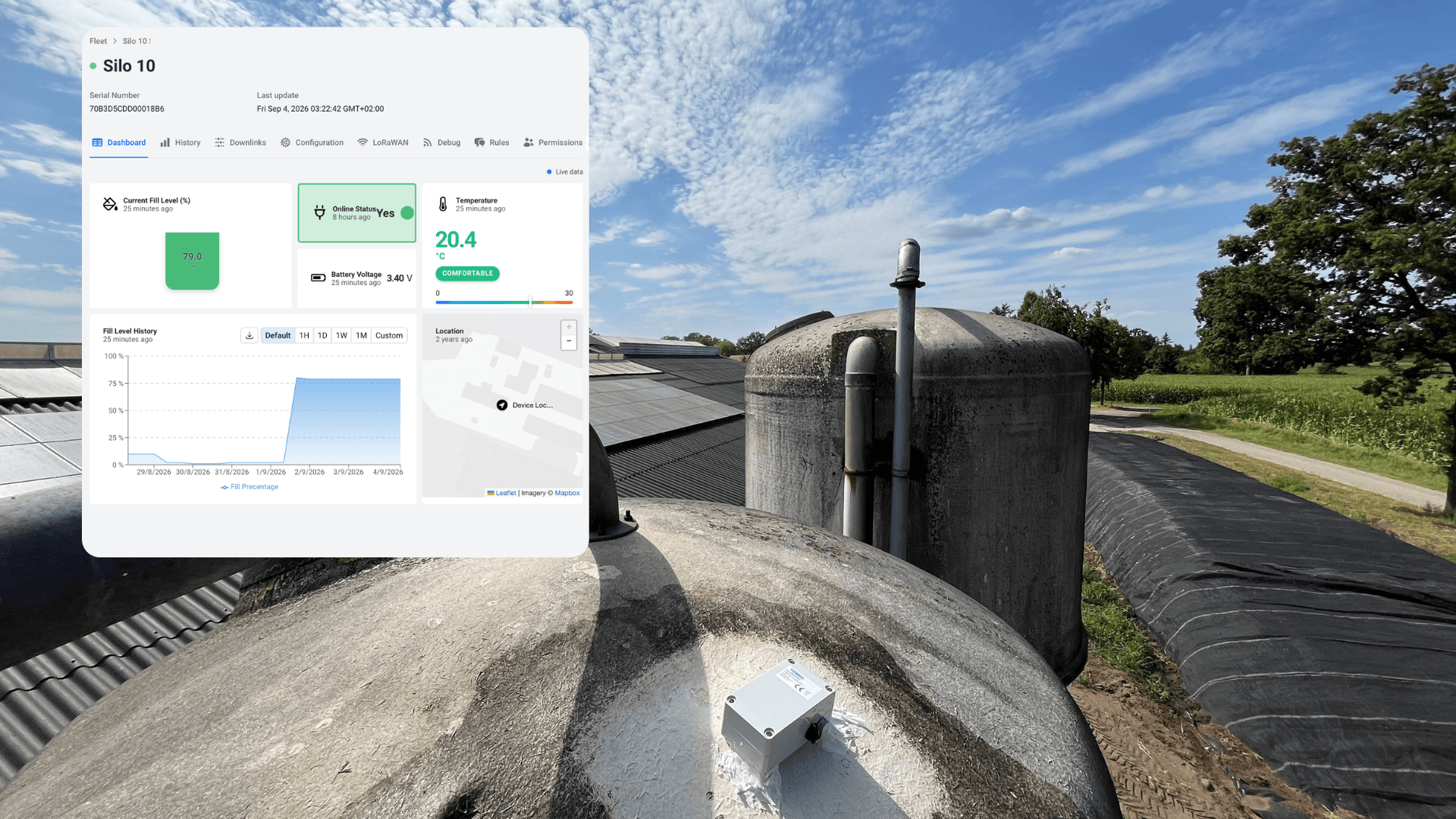Open the Downlinks tab
The width and height of the screenshot is (1456, 819).
240,143
